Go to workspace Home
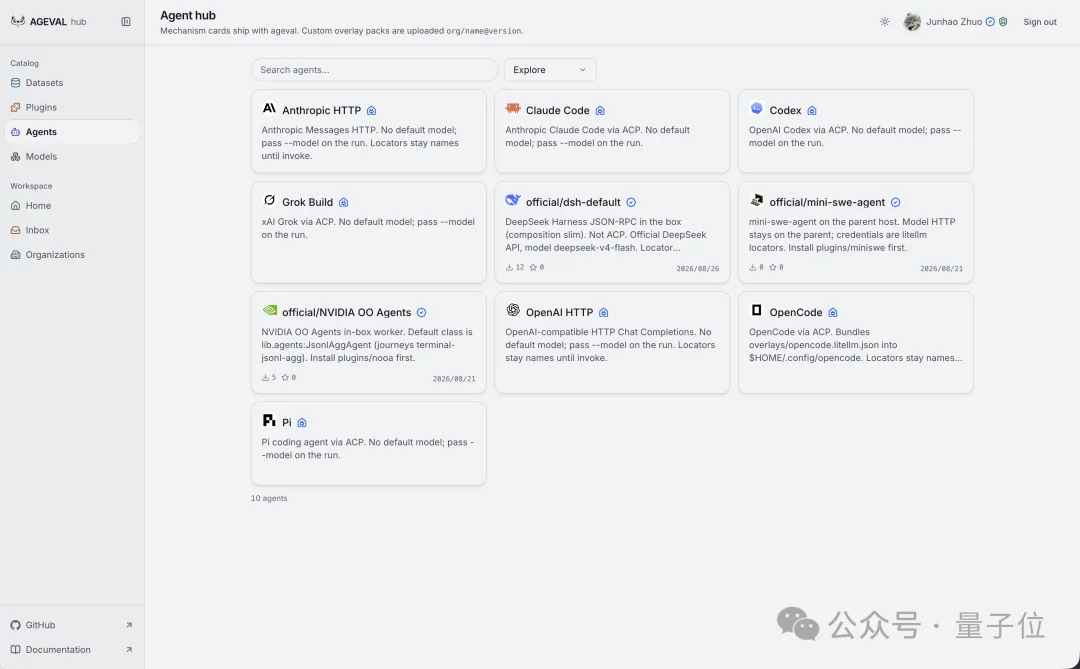Screen dimensions: 1080x669 pyautogui.click(x=72, y=205)
